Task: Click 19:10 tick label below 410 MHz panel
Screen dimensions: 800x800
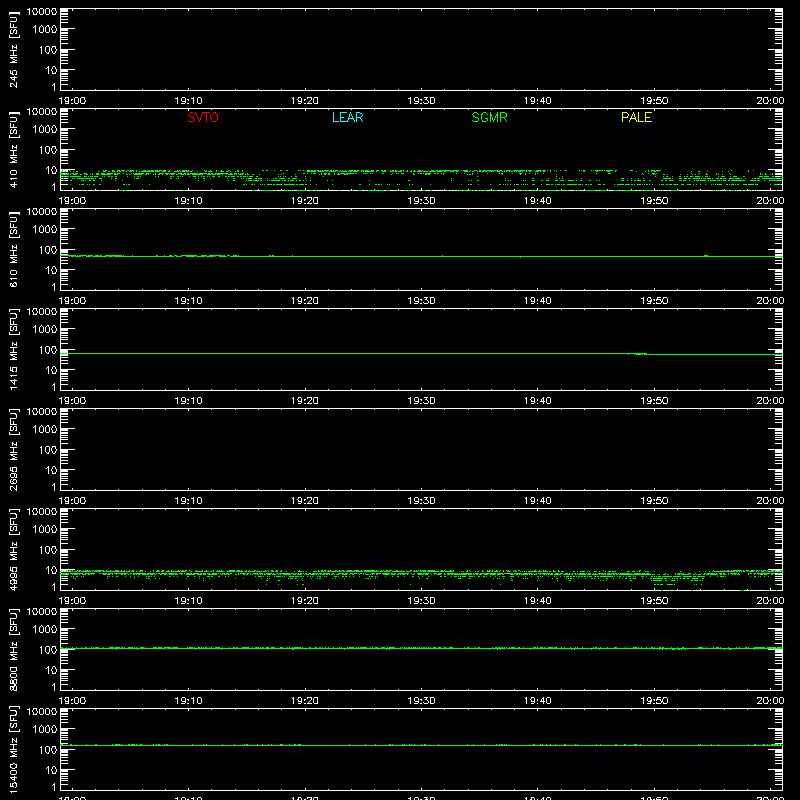Action: 188,201
